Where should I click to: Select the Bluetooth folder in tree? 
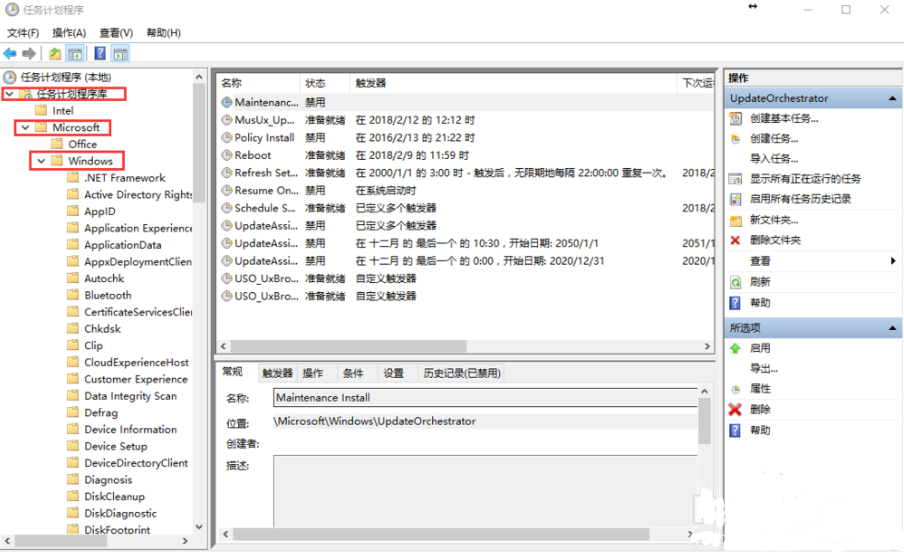tap(108, 295)
